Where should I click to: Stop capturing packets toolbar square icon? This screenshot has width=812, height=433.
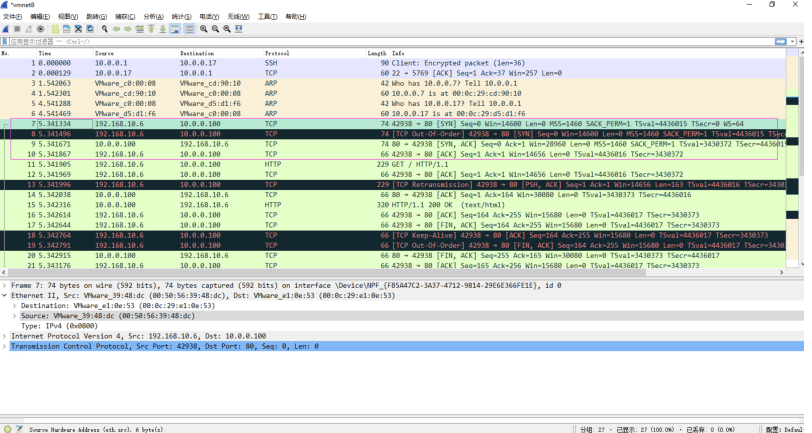coord(17,30)
